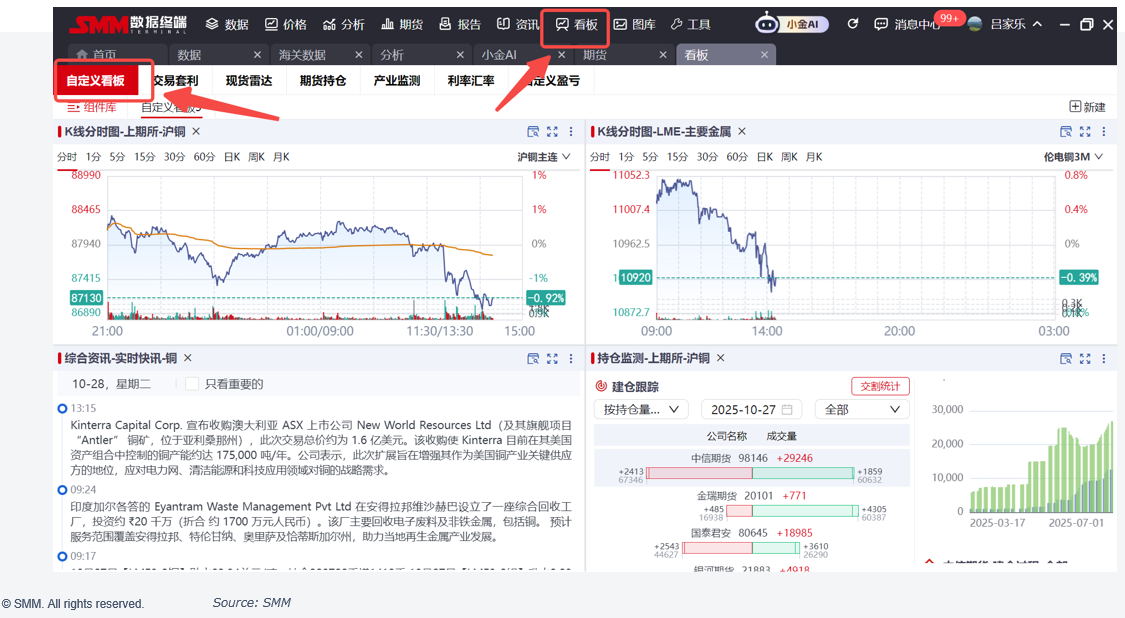Select the 期货持仓 sub-tab
Screen dimensions: 1125x618
pos(323,80)
